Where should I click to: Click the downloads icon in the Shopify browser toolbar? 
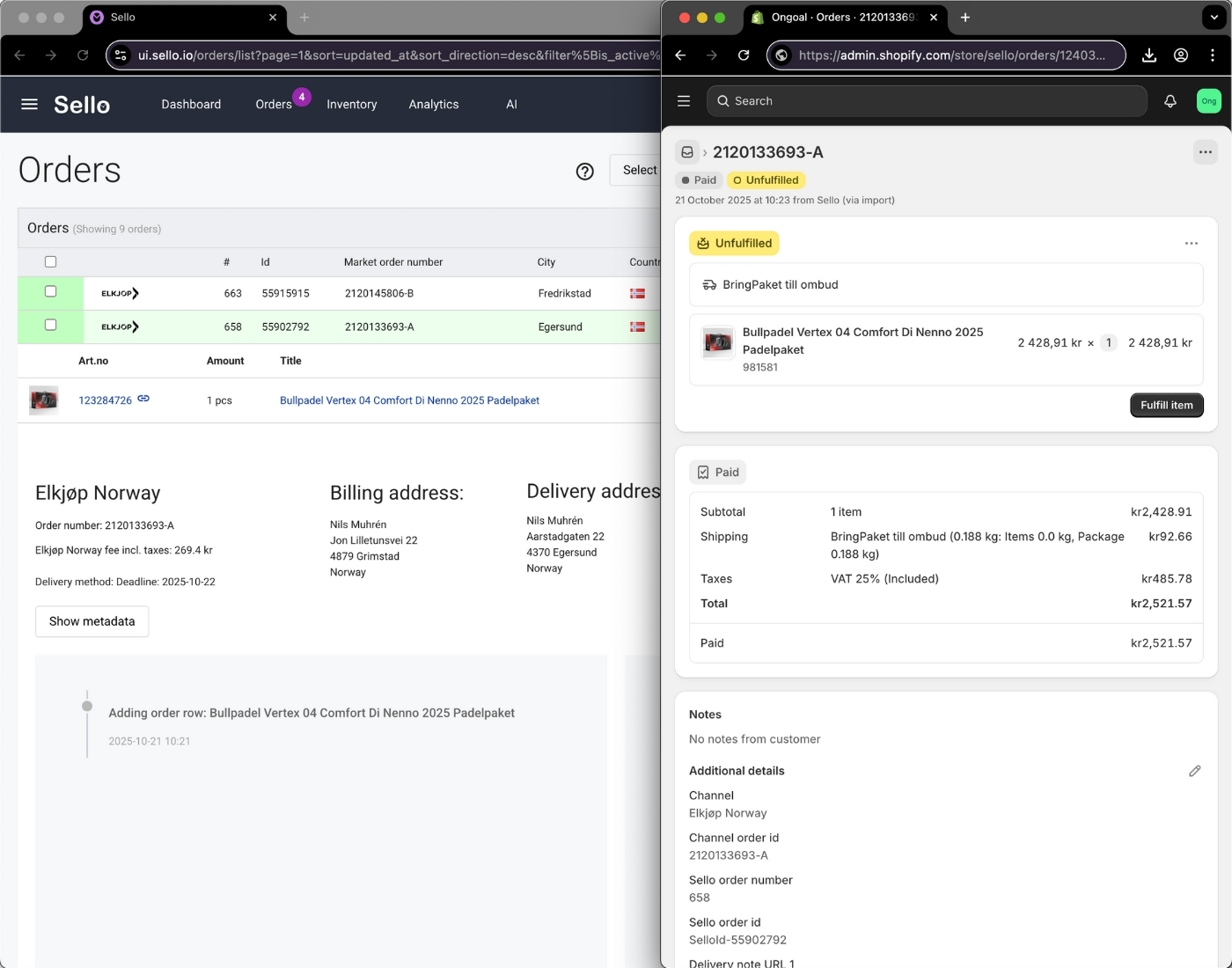point(1148,55)
